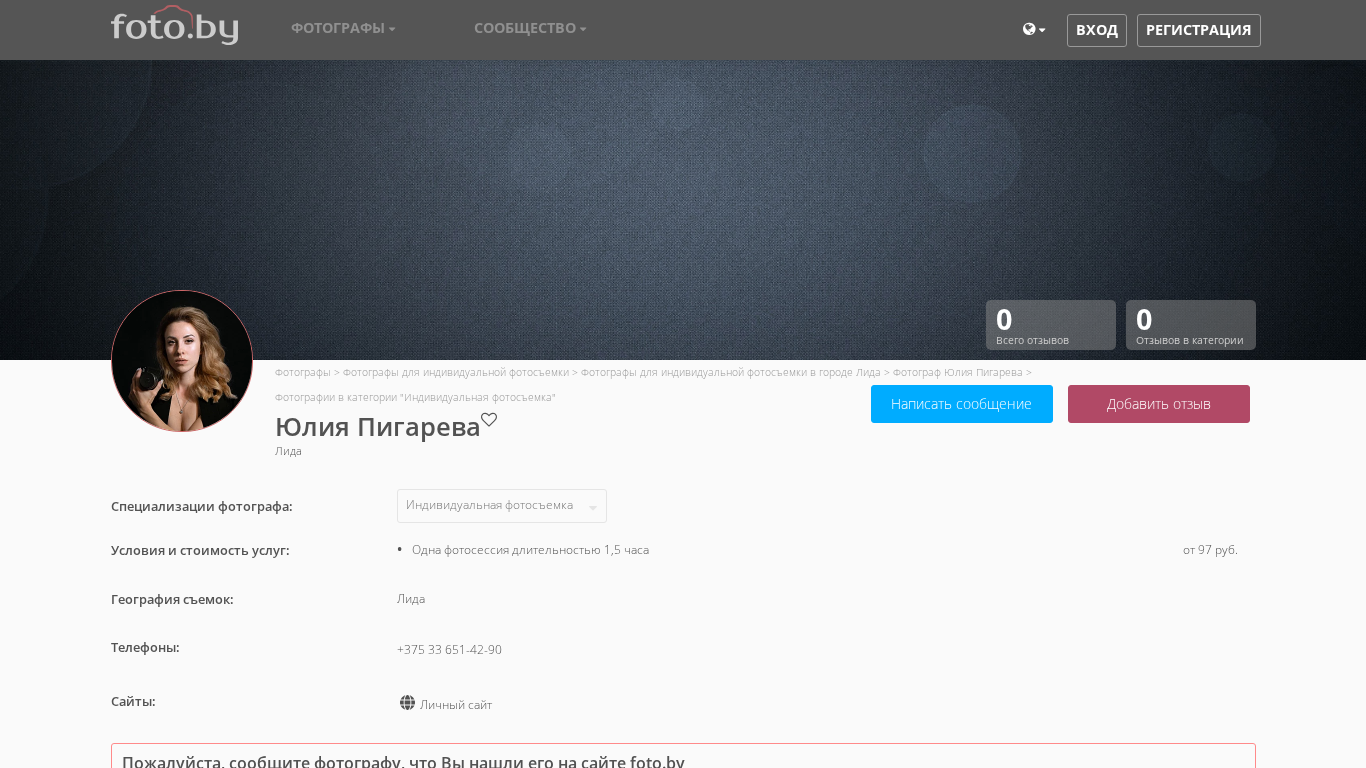
Task: Click breadcrumb Фотограф Юлия Пигарева
Action: [957, 372]
